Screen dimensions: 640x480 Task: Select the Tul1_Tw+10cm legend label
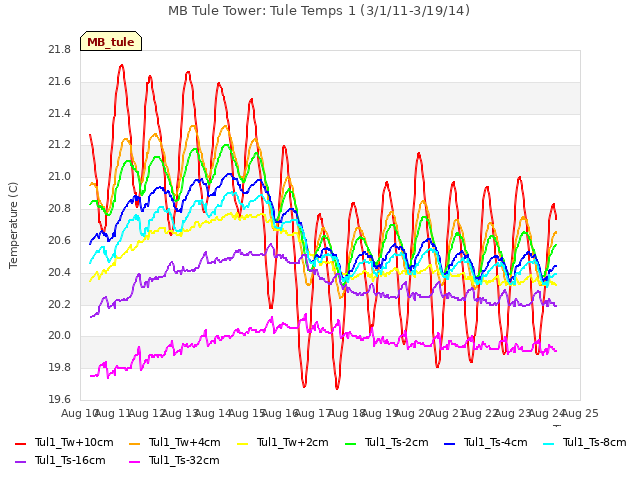74,442
